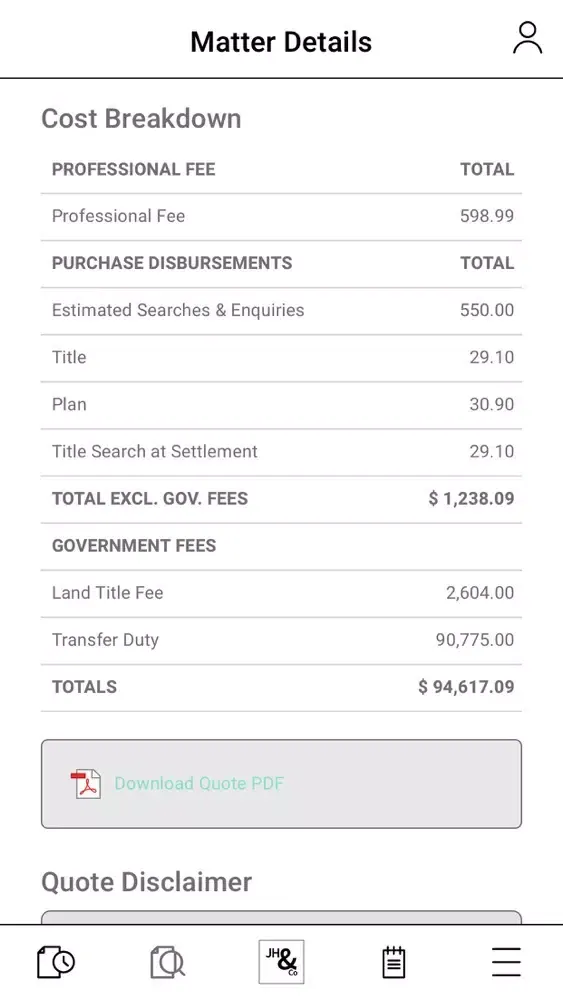Click the Download Quote PDF link

(x=199, y=784)
